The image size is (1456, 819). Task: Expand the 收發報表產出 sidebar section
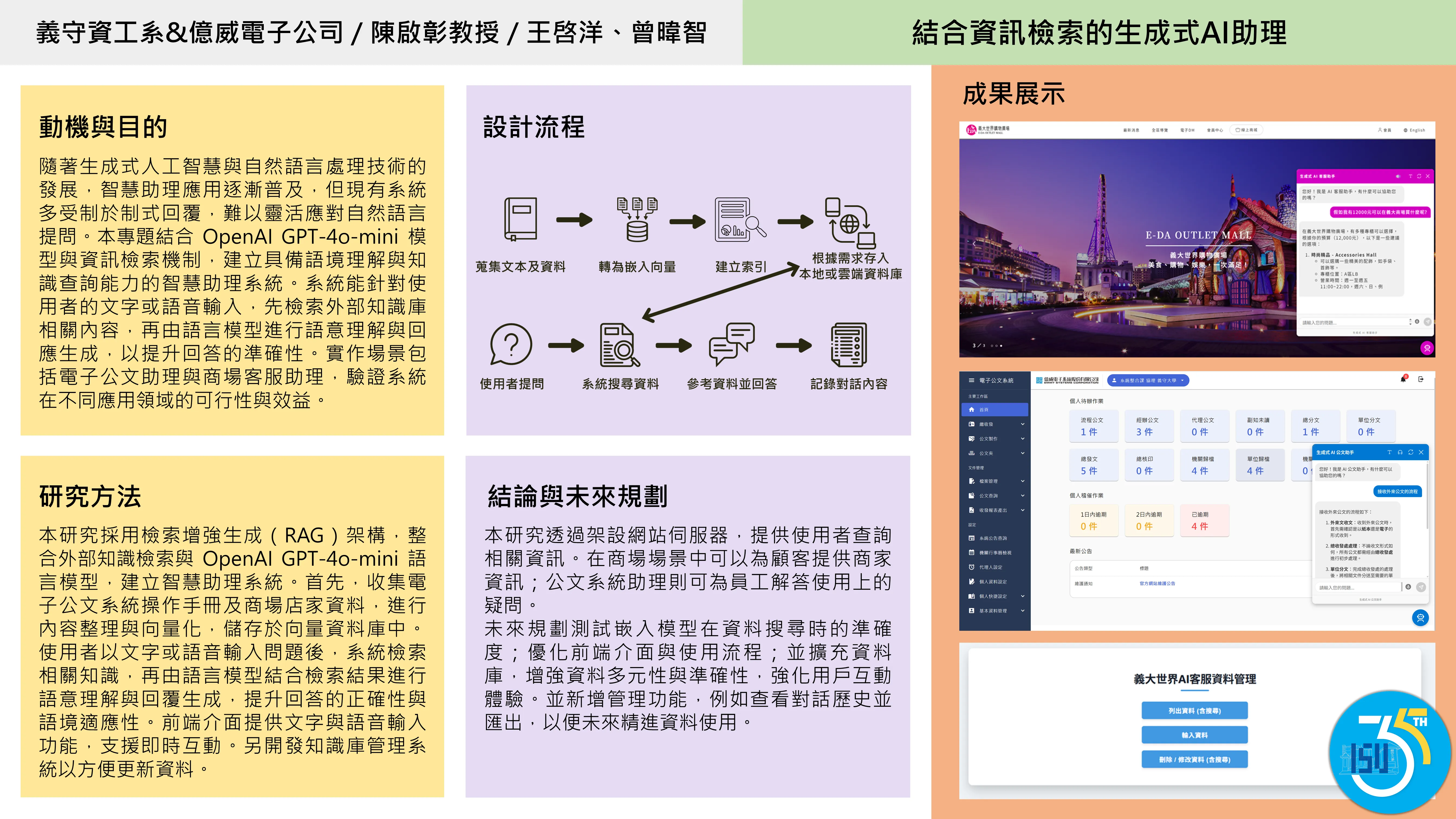[995, 511]
